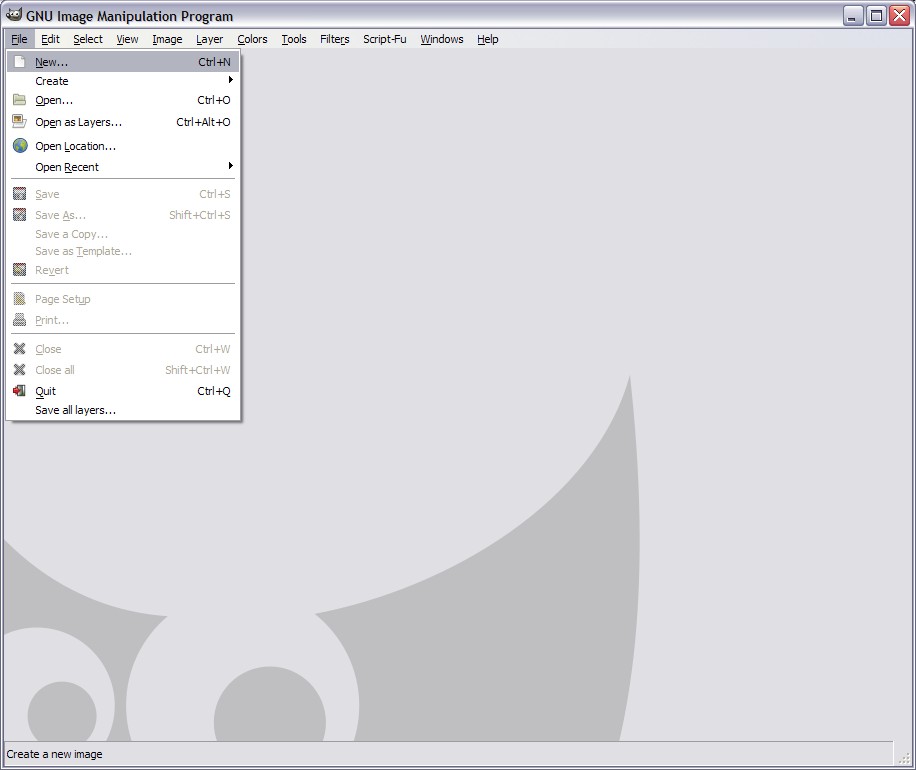Click the new document icon beside New...
916x770 pixels.
[x=19, y=62]
